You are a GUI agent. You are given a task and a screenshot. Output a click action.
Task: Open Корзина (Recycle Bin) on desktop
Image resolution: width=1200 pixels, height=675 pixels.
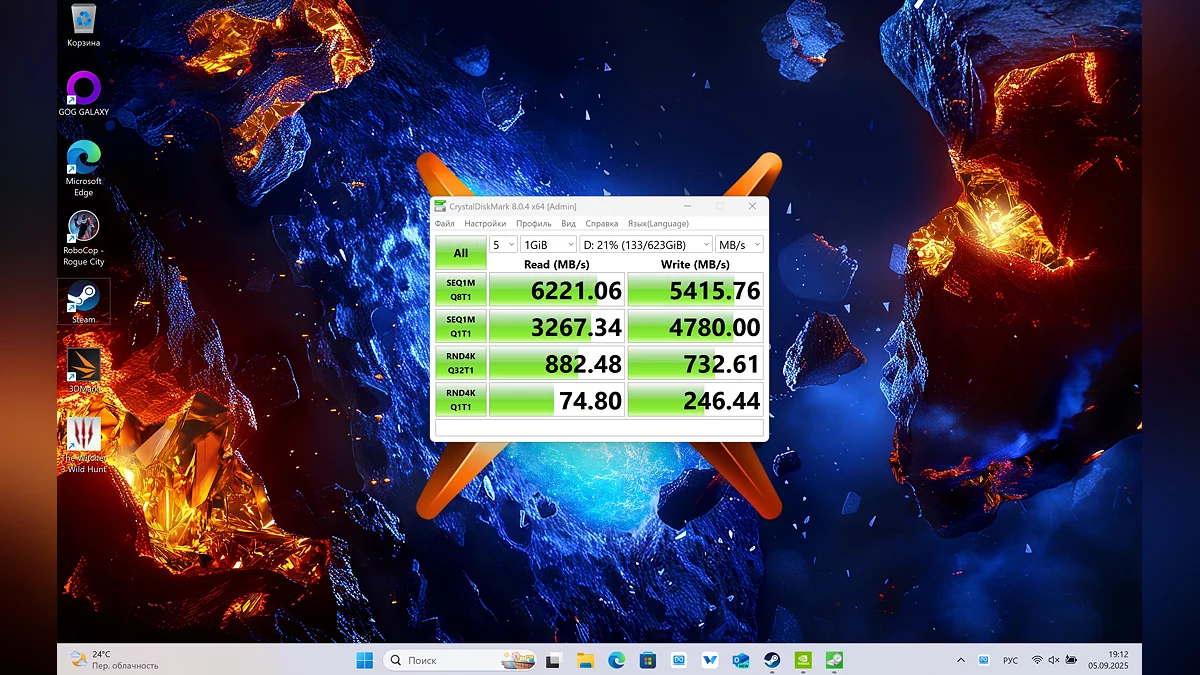(83, 19)
